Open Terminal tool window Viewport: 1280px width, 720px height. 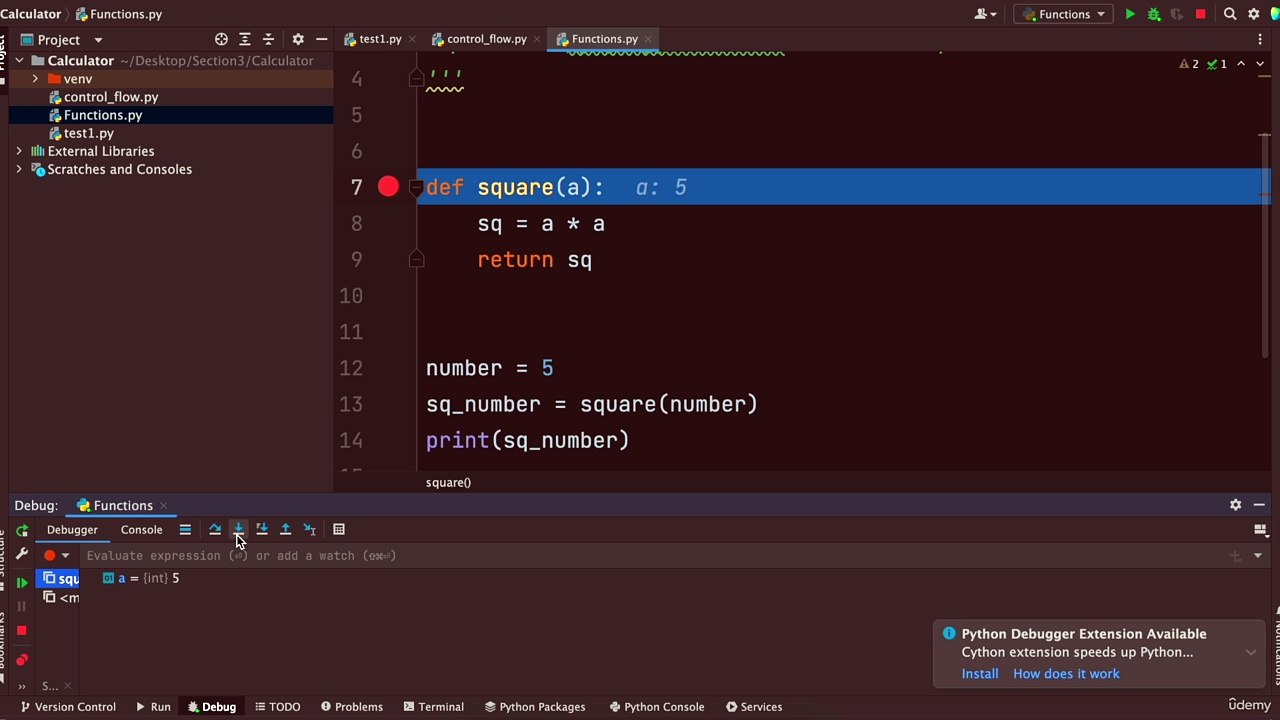pyautogui.click(x=433, y=707)
